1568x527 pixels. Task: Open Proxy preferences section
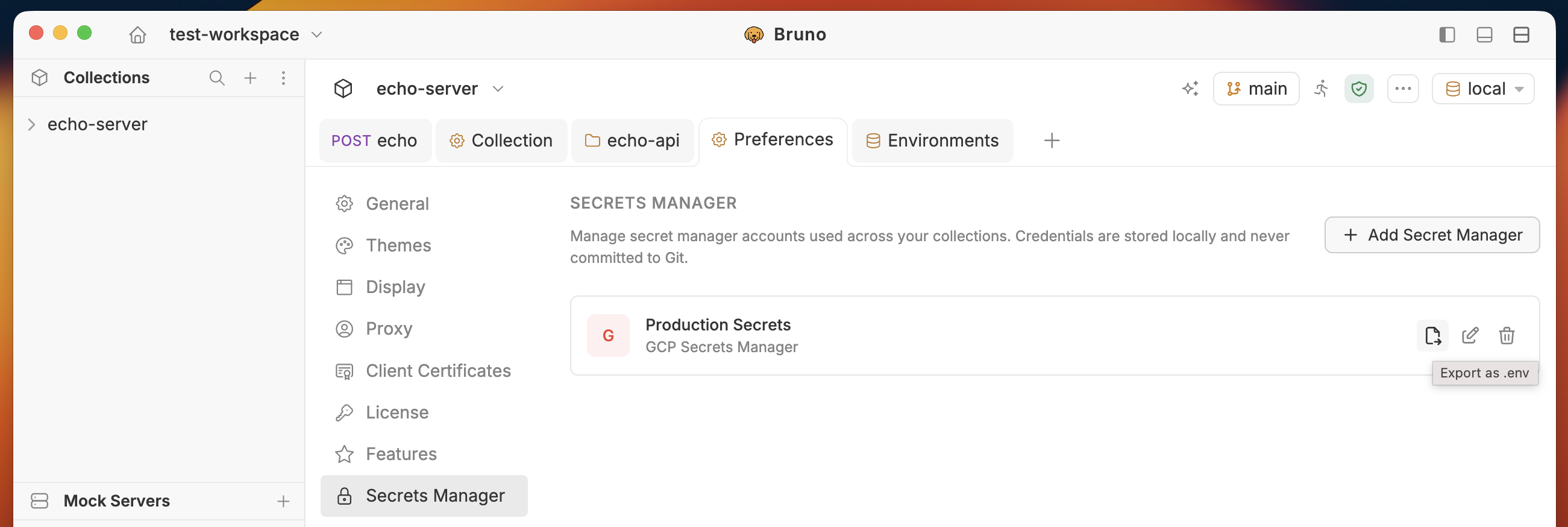(424, 329)
